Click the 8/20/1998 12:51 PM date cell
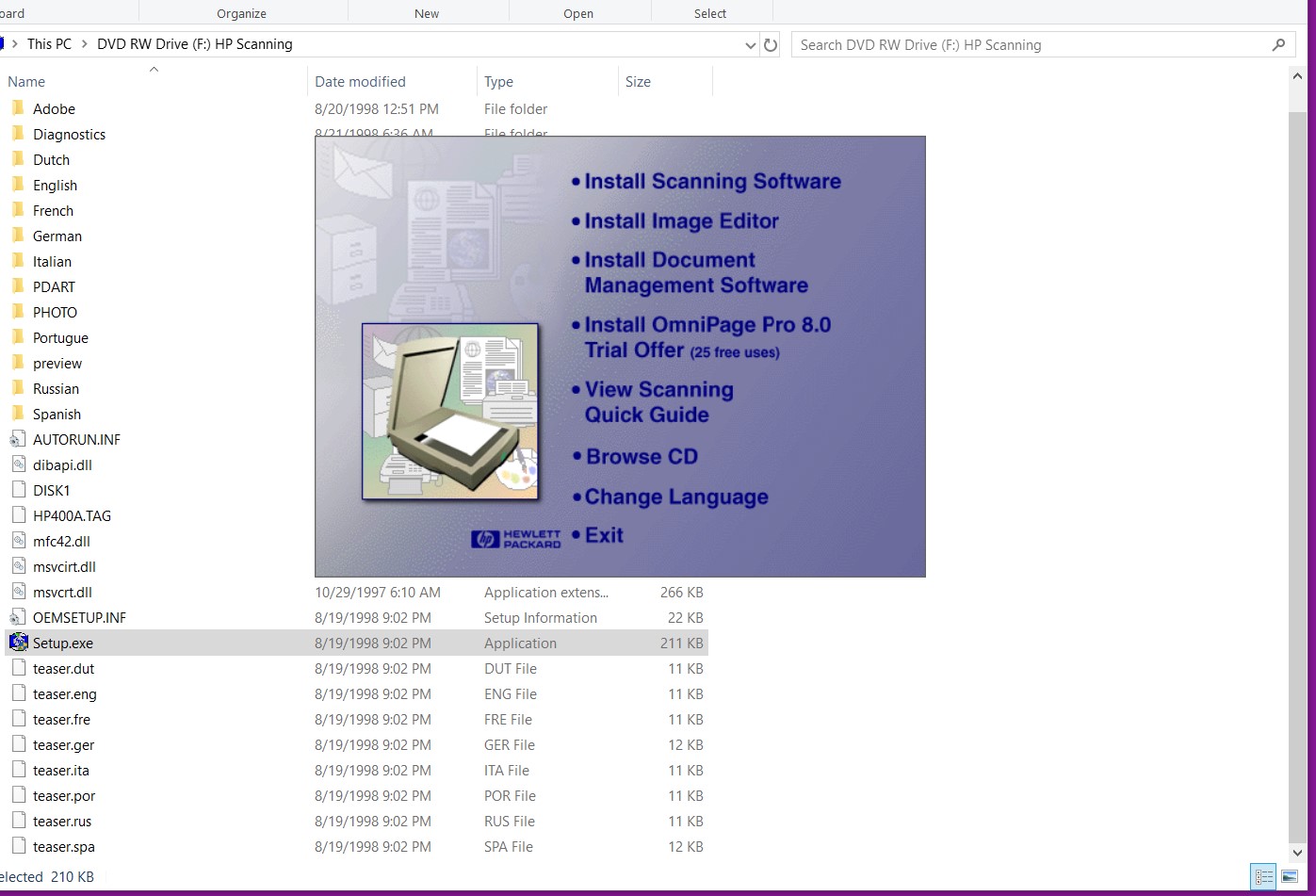 (377, 108)
